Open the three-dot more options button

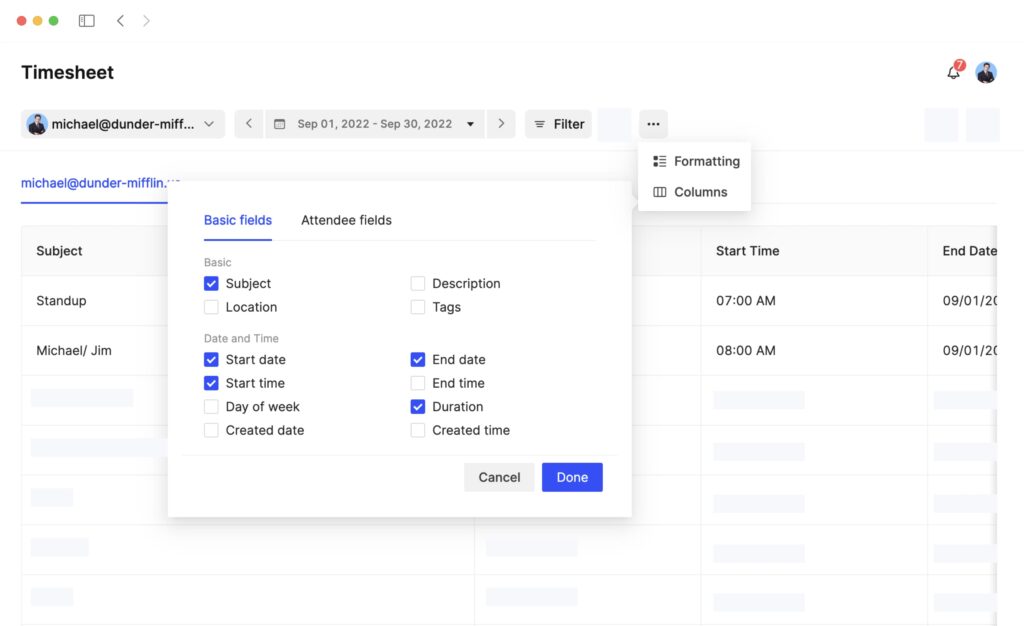[x=653, y=124]
